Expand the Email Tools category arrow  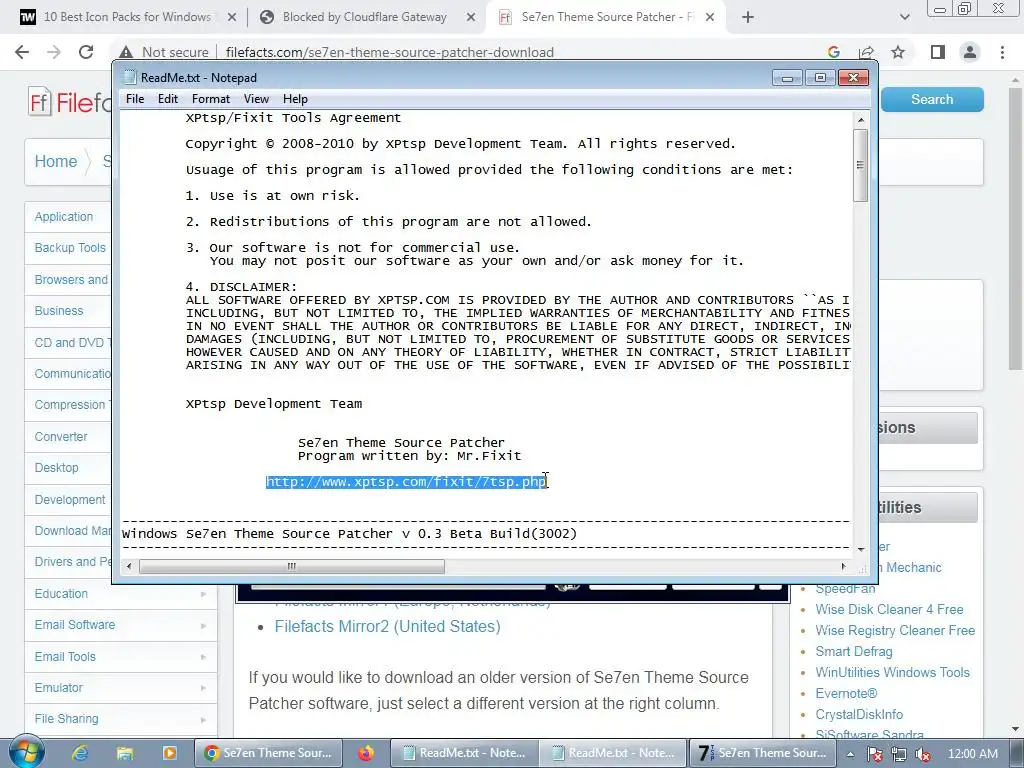pyautogui.click(x=203, y=657)
